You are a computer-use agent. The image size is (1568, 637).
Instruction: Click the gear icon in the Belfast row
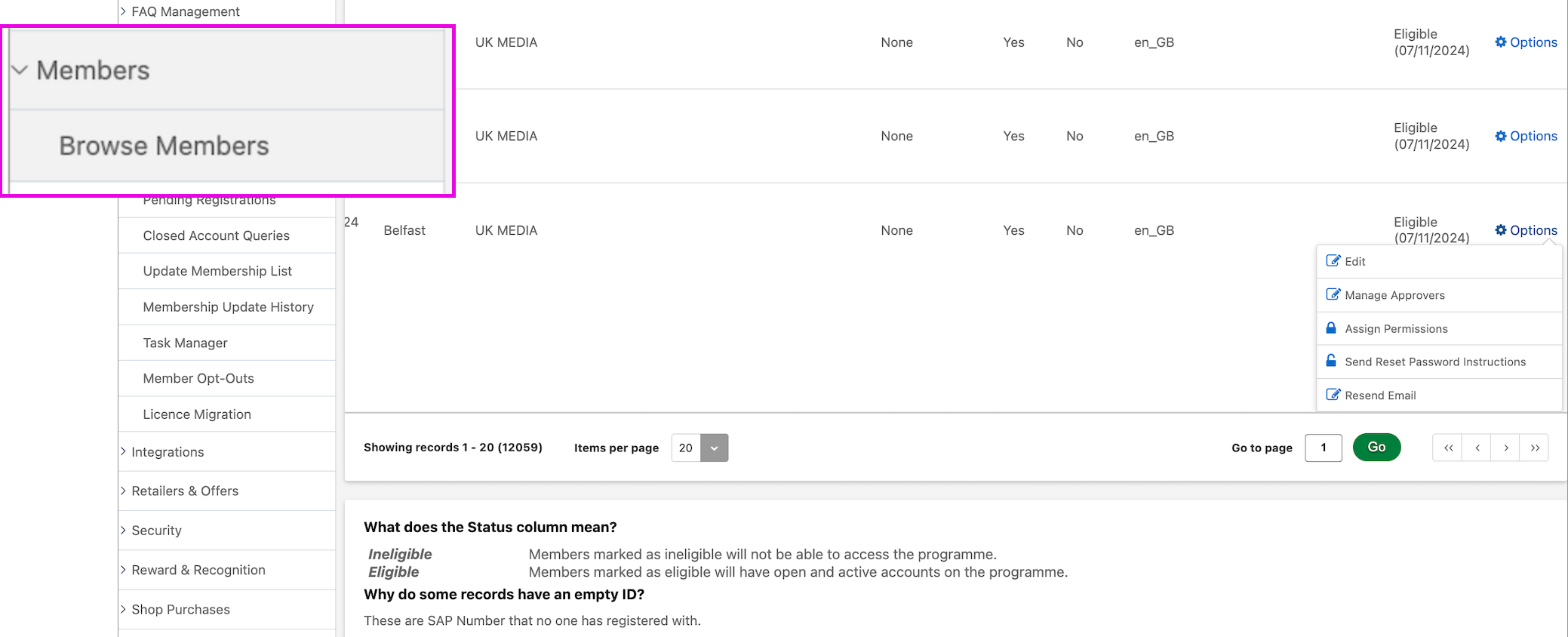(x=1501, y=230)
